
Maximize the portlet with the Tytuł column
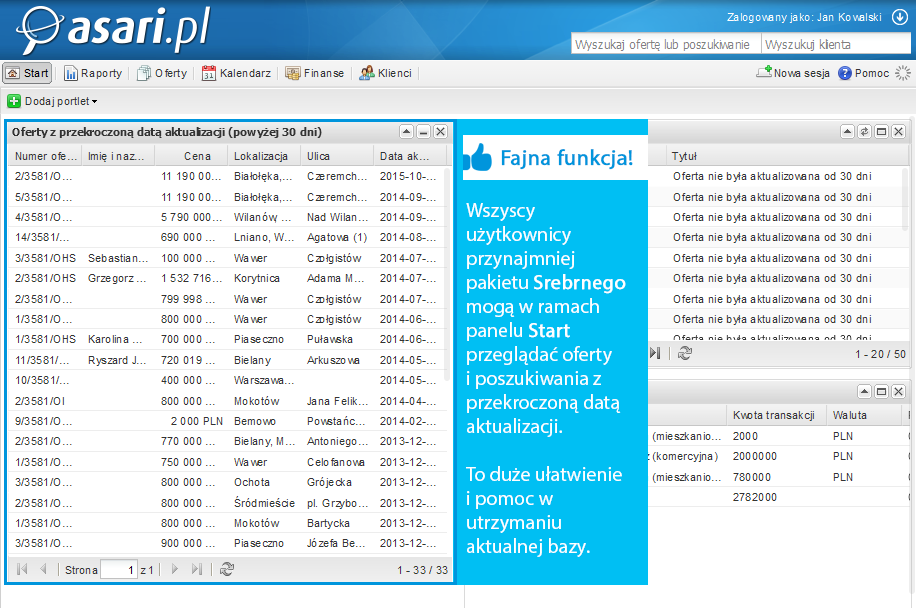(x=882, y=132)
